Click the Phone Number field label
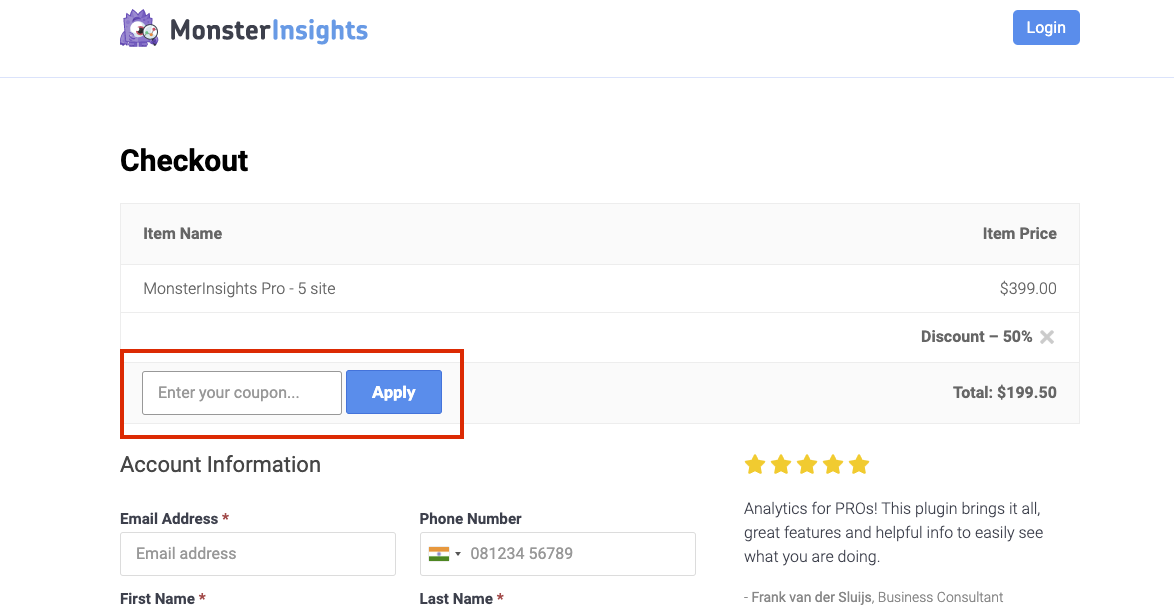Image resolution: width=1174 pixels, height=607 pixels. coord(470,519)
